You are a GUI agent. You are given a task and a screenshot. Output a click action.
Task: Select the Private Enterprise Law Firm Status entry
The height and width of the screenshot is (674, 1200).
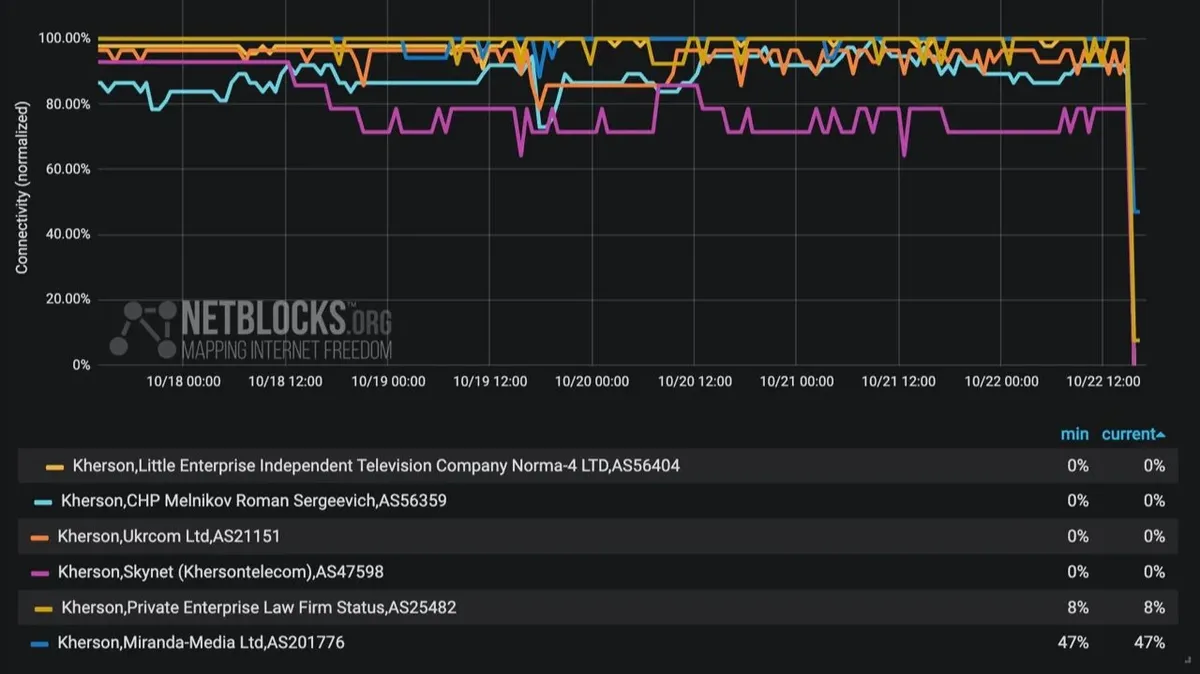tap(259, 607)
